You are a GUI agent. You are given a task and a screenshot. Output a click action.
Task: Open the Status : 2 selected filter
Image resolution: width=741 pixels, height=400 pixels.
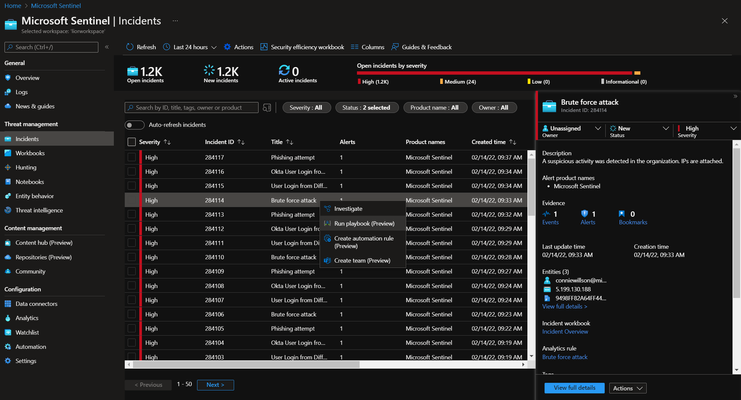[367, 108]
